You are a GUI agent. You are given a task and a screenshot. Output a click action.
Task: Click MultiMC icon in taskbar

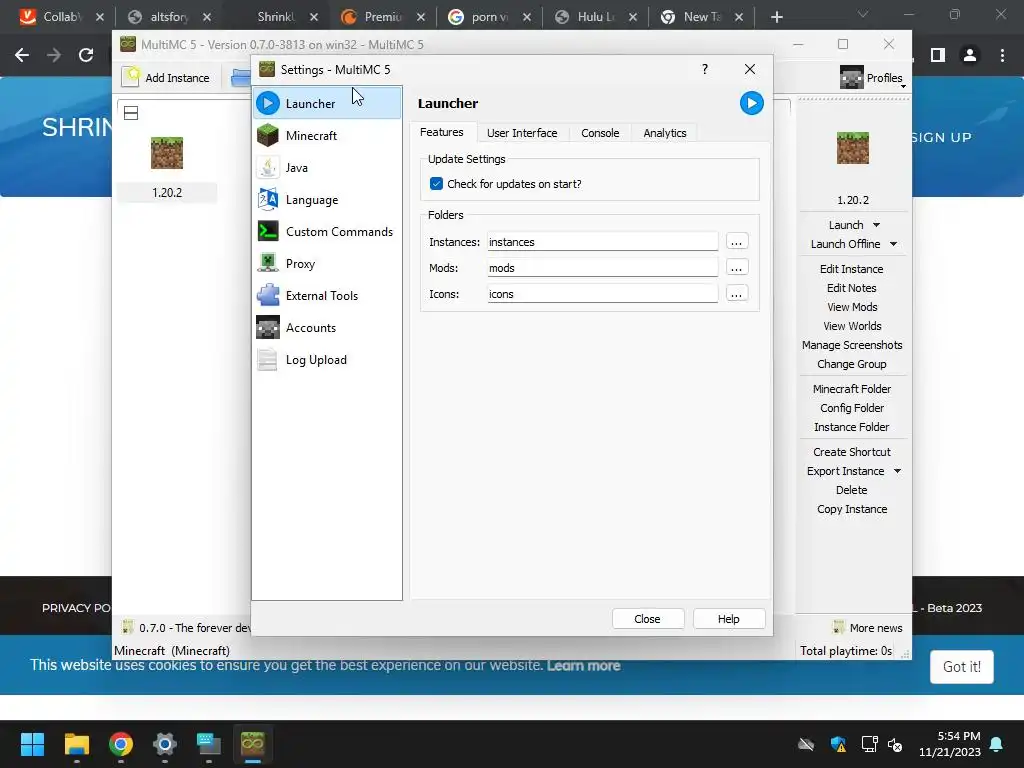(253, 744)
